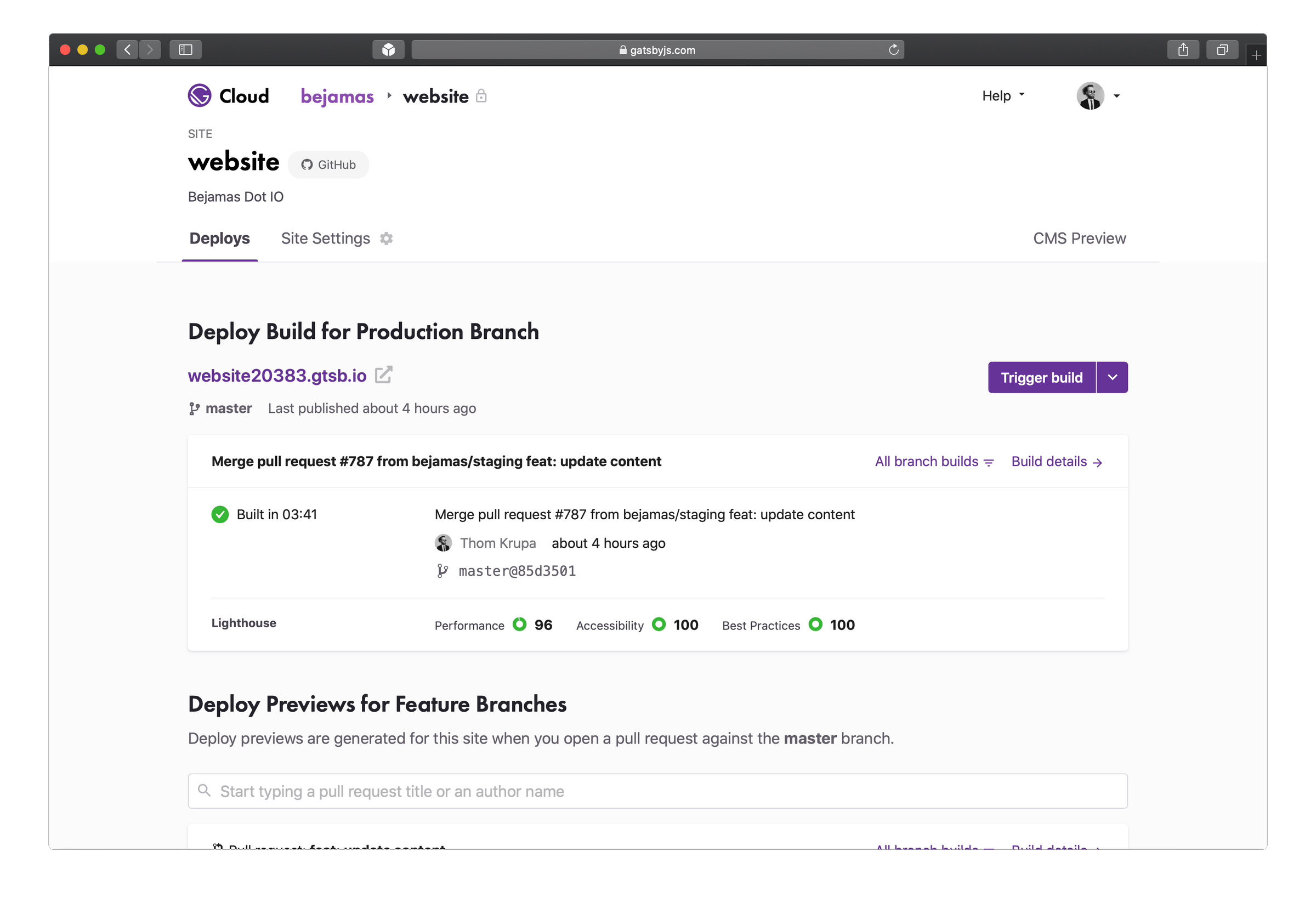This screenshot has height=914, width=1316.
Task: Click the bejamas breadcrumb link
Action: 337,96
